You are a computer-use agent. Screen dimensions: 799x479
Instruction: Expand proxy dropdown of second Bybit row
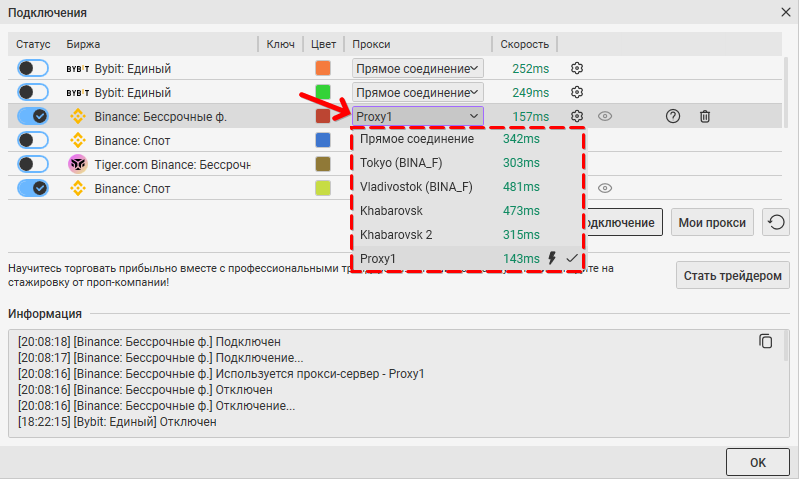coord(417,92)
